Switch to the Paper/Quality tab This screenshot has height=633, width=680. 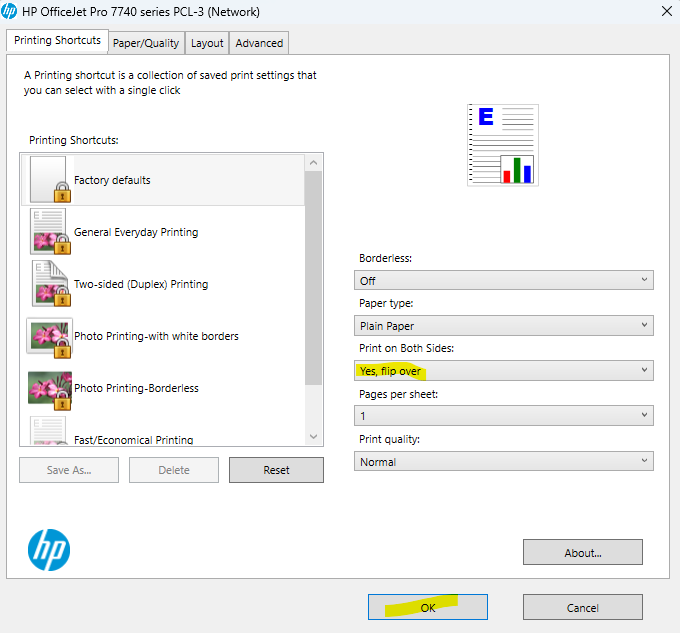(146, 43)
